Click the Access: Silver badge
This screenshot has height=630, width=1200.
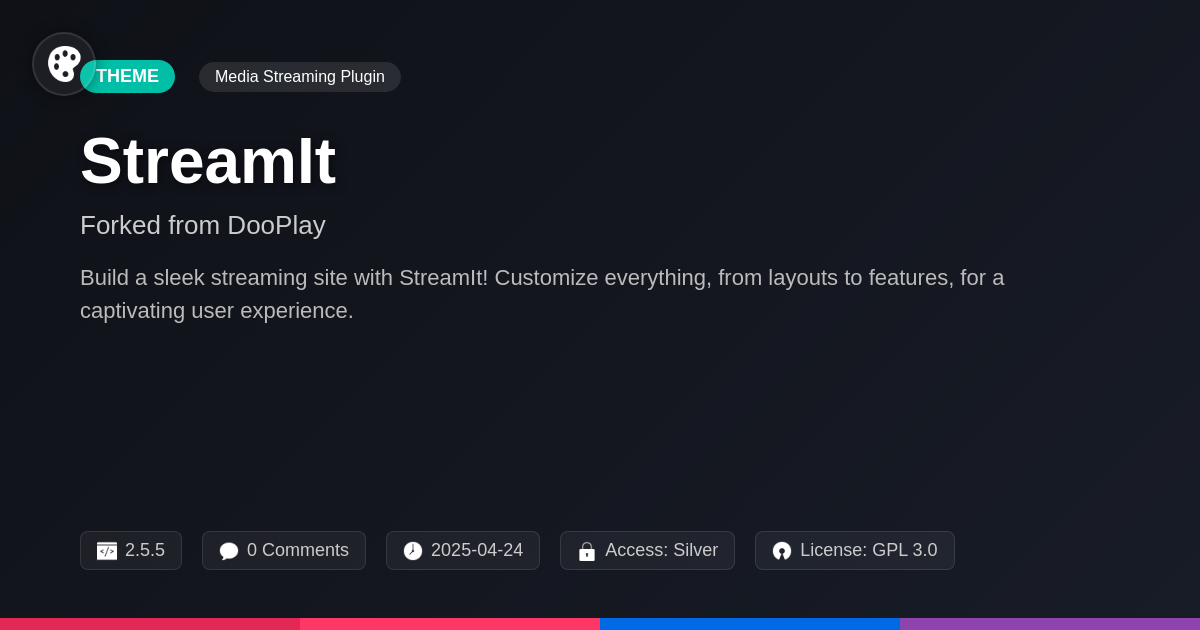(647, 551)
